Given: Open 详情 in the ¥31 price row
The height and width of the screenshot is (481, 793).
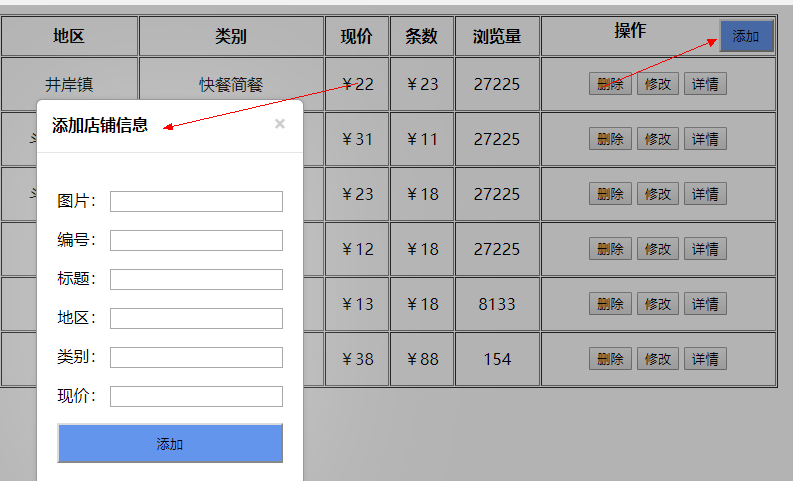Looking at the screenshot, I should pyautogui.click(x=705, y=139).
